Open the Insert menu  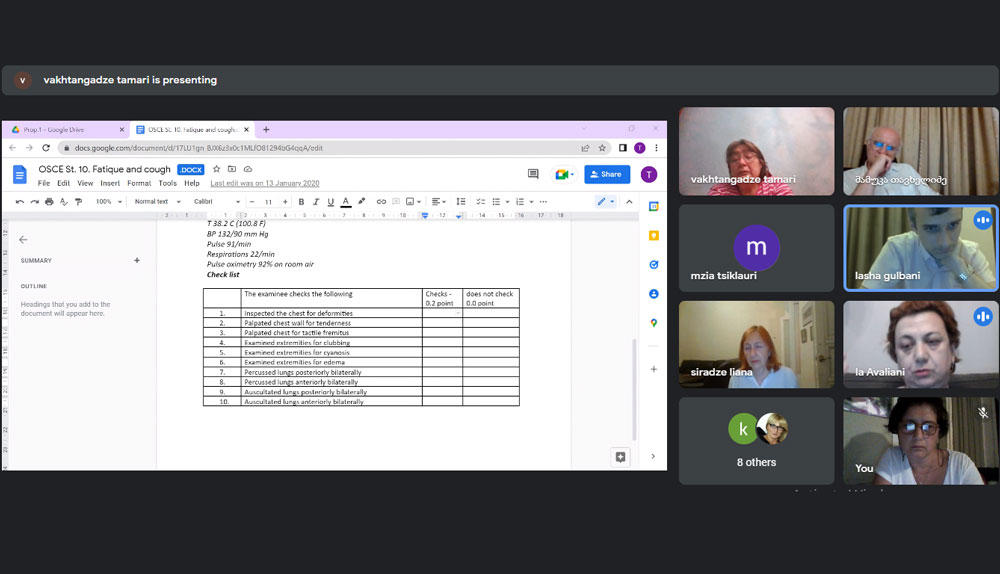click(111, 183)
